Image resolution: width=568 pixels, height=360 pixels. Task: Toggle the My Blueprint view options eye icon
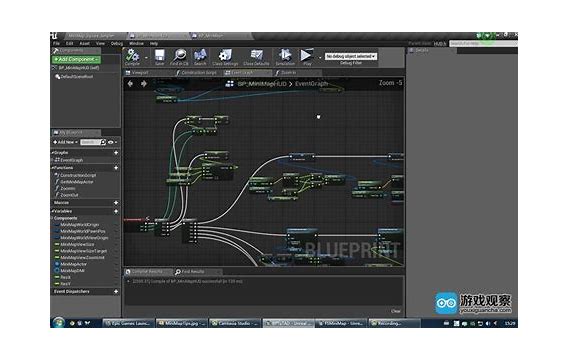click(111, 142)
